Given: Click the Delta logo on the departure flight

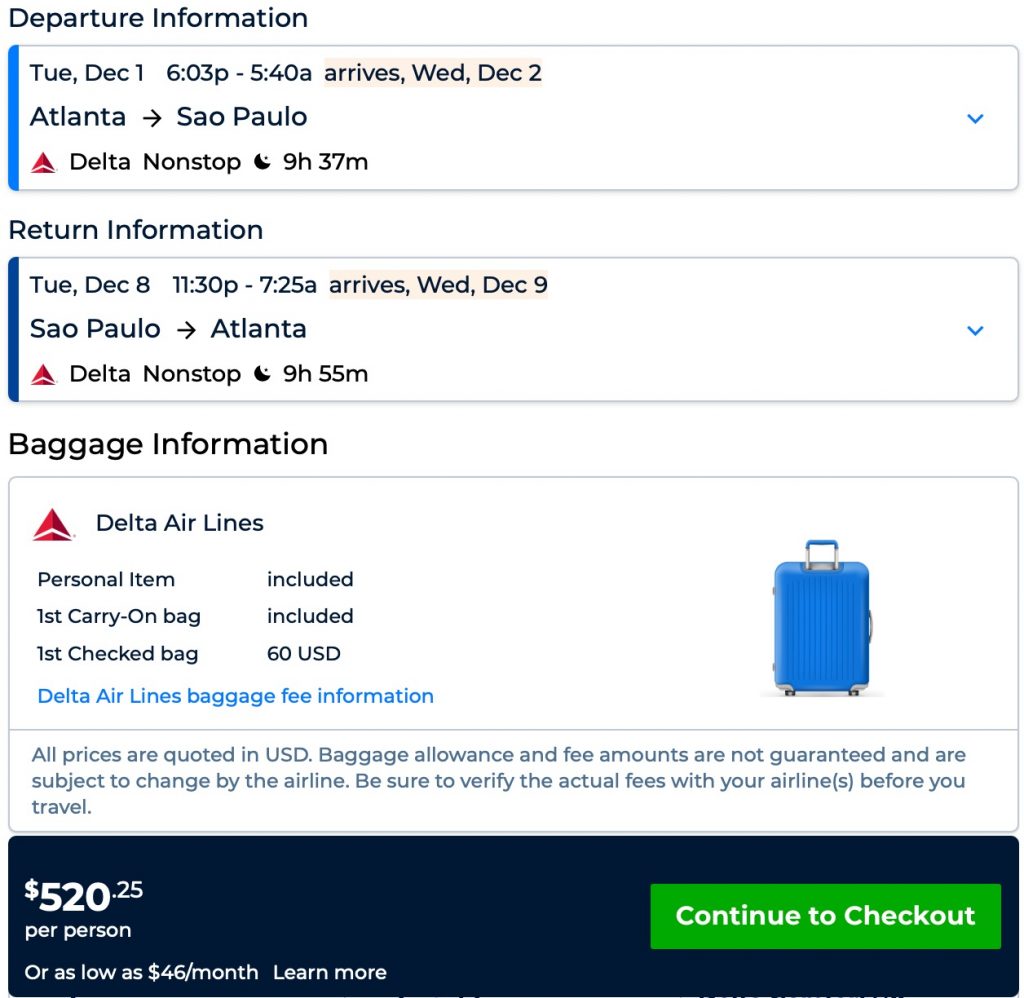Looking at the screenshot, I should click(44, 163).
